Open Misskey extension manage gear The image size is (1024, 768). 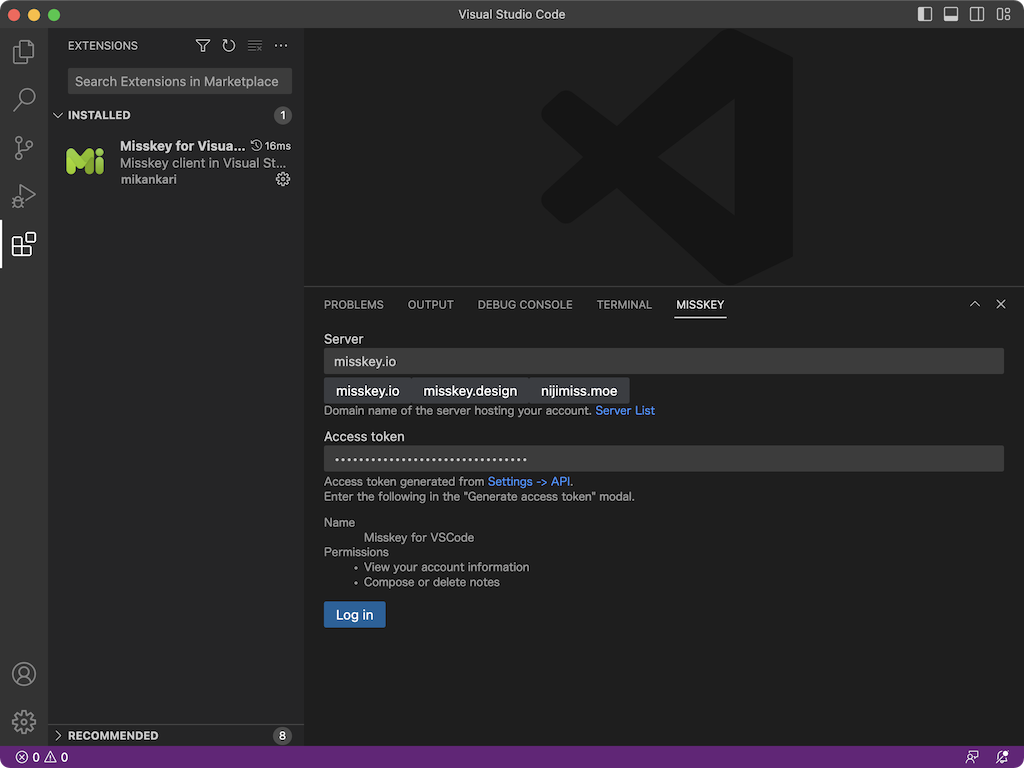(283, 179)
